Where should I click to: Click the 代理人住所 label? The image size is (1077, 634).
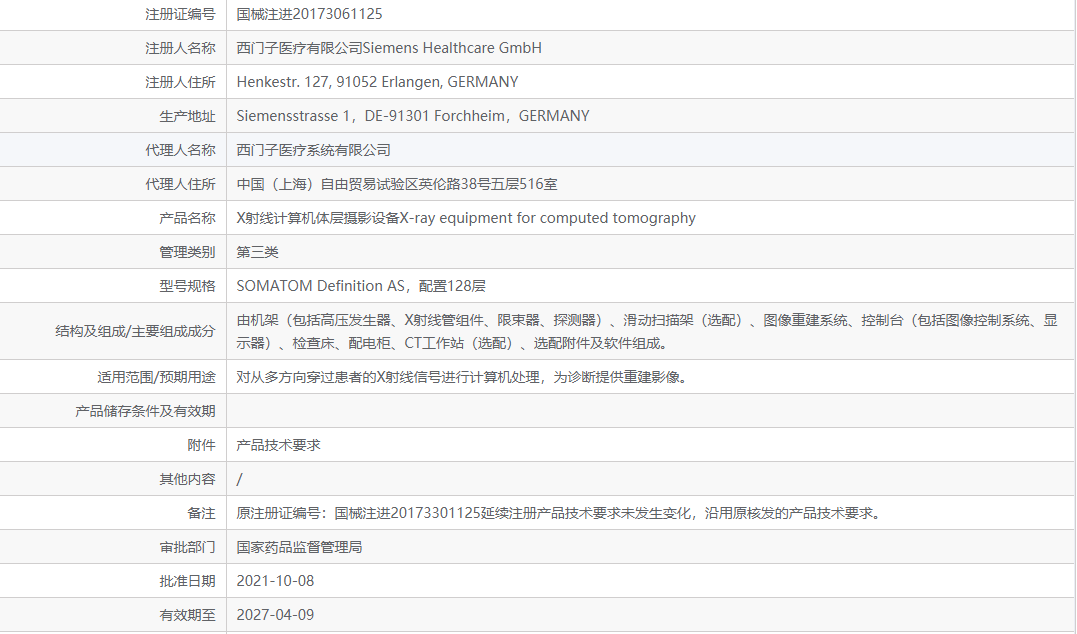(x=180, y=184)
